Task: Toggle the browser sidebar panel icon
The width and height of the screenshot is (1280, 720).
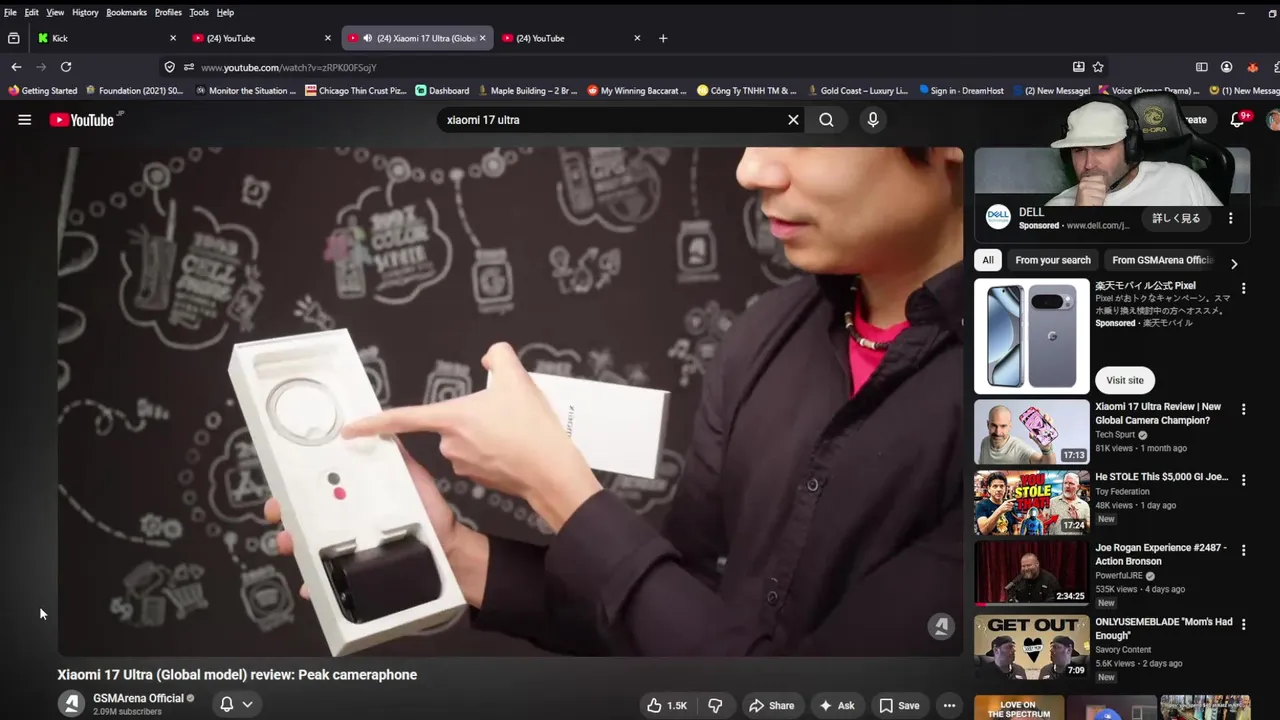Action: click(1201, 67)
